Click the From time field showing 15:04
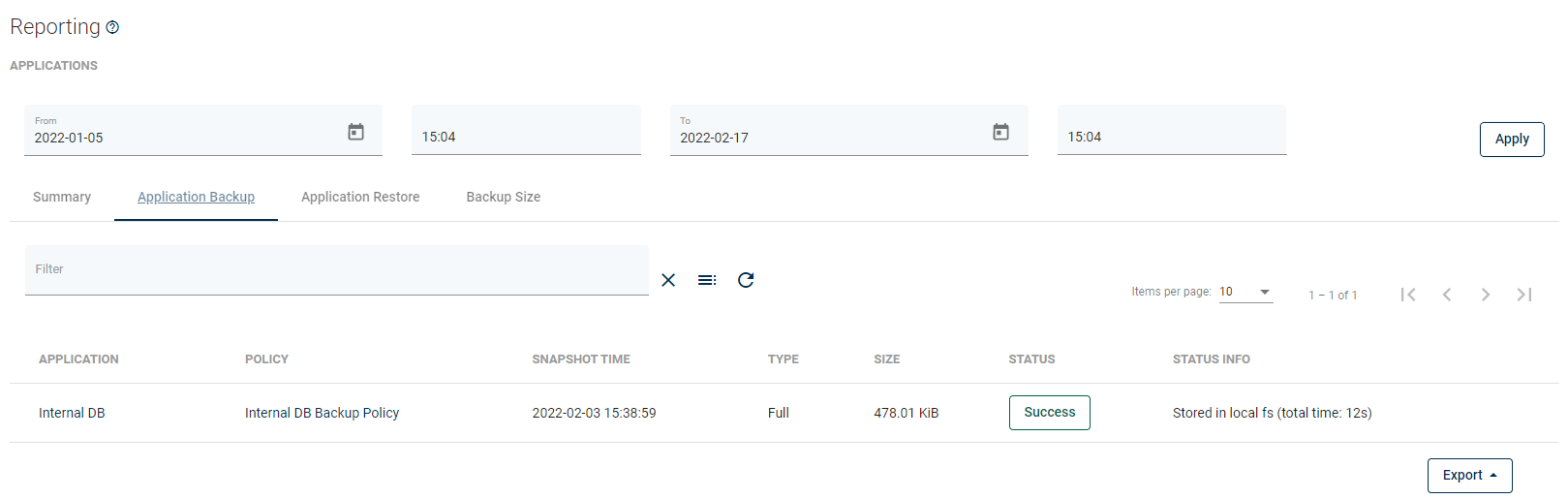Screen dimensions: 1568x499 [526, 137]
